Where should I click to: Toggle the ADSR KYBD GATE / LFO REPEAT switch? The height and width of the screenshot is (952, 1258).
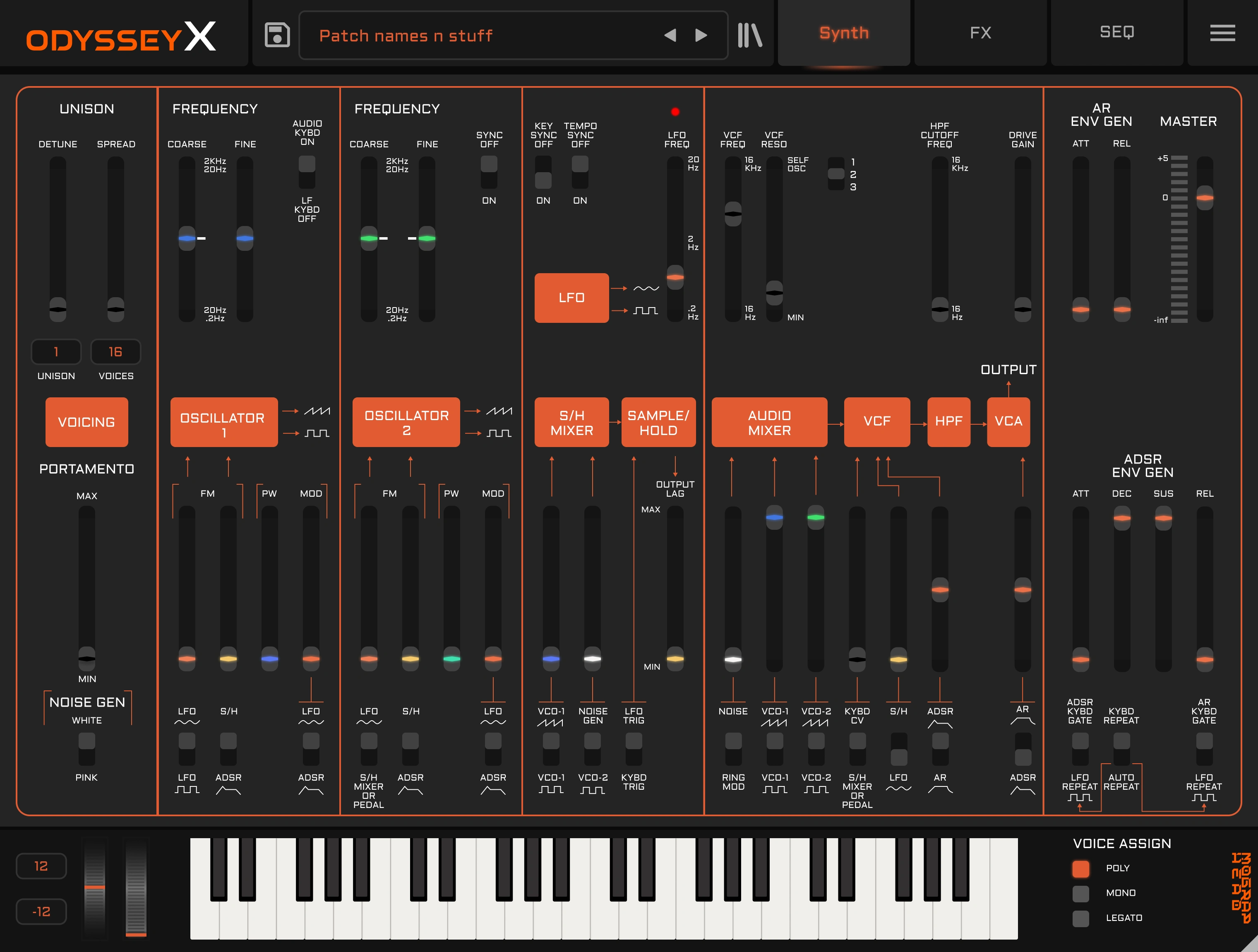tap(1080, 749)
